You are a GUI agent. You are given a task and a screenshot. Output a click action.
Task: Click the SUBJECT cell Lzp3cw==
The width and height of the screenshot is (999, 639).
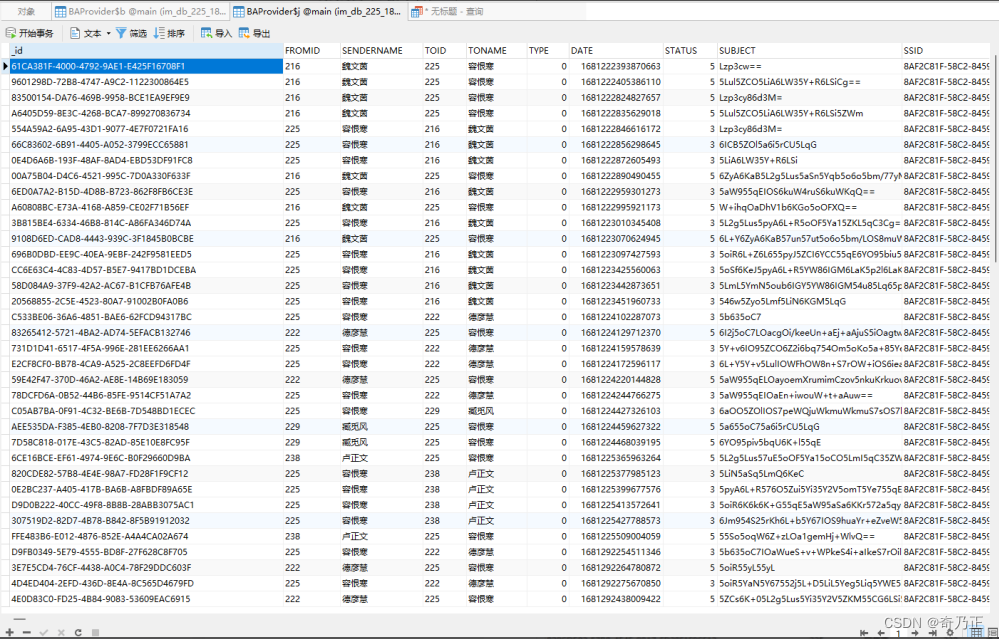pyautogui.click(x=809, y=66)
